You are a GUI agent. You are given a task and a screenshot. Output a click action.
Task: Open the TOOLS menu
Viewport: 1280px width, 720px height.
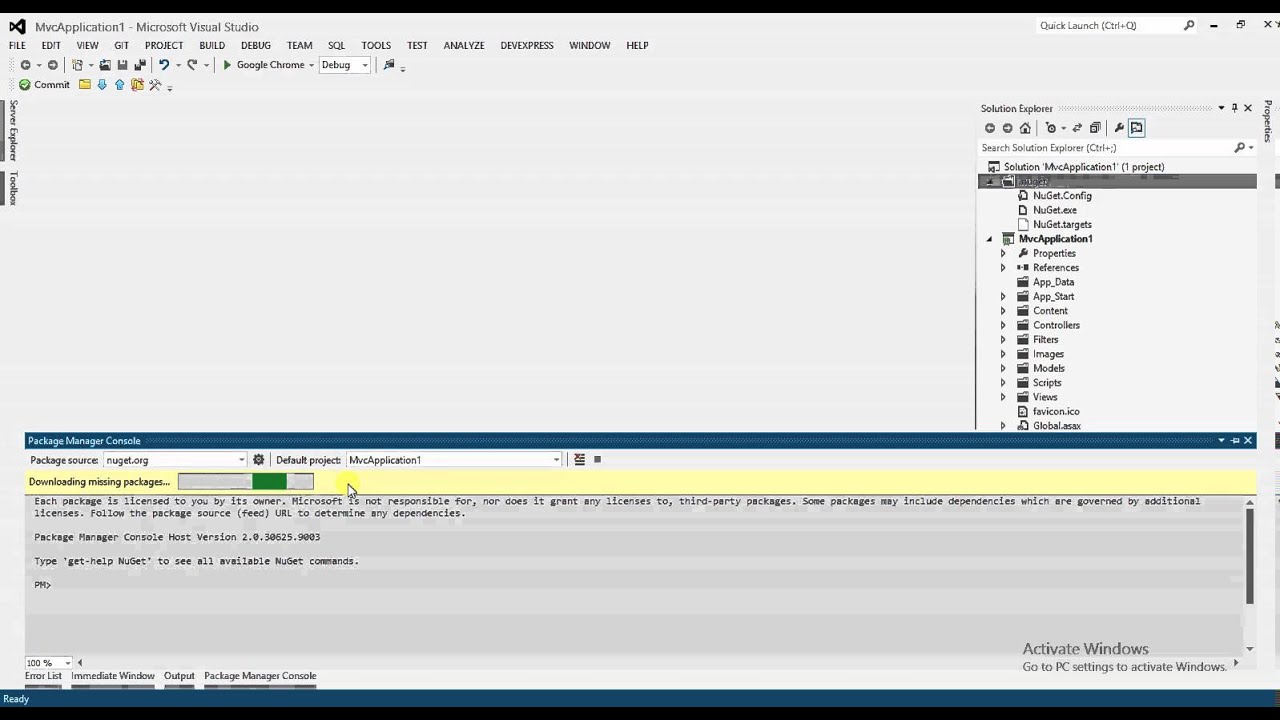click(376, 45)
